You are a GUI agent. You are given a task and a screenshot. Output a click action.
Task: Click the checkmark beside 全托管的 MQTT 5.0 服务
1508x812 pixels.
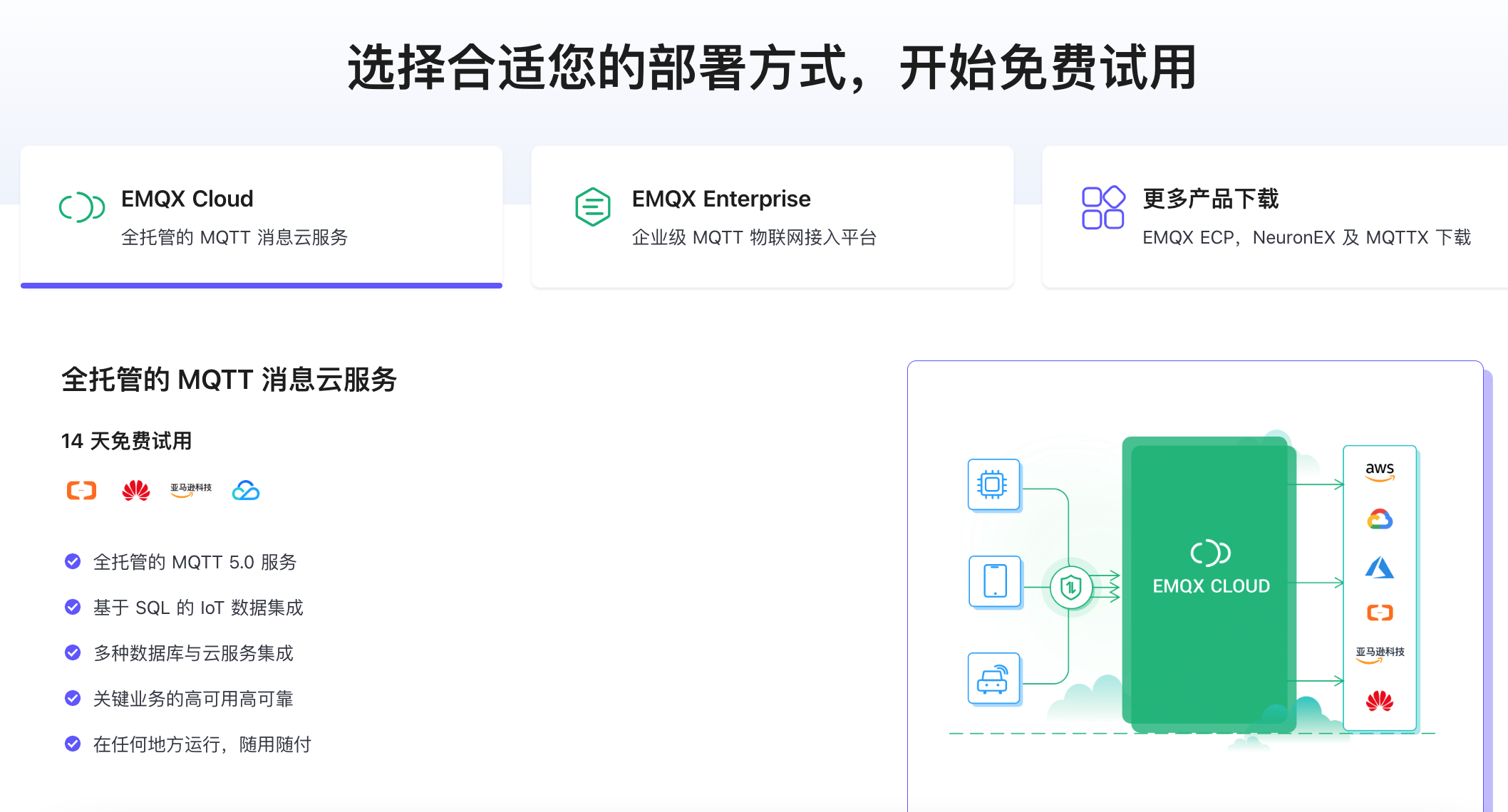[x=73, y=562]
